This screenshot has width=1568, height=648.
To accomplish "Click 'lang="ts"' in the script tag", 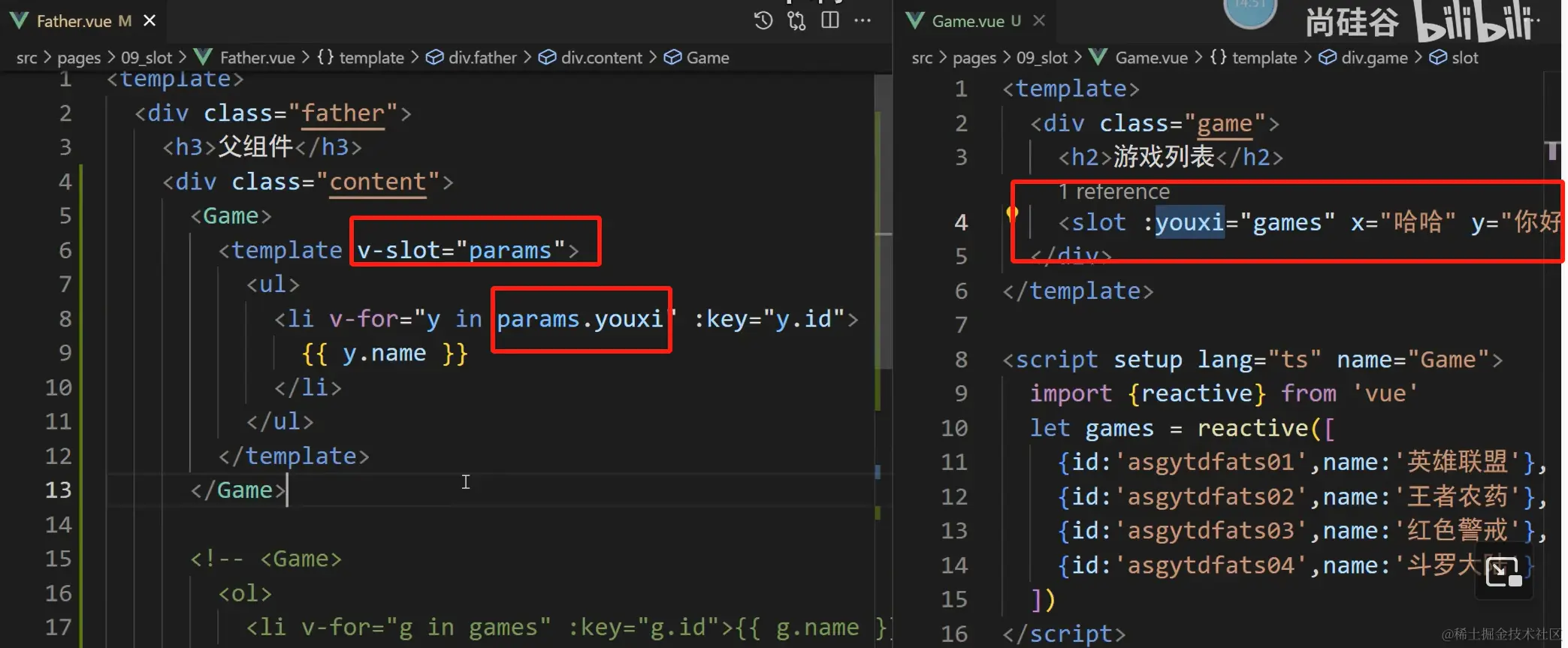I will (1259, 360).
